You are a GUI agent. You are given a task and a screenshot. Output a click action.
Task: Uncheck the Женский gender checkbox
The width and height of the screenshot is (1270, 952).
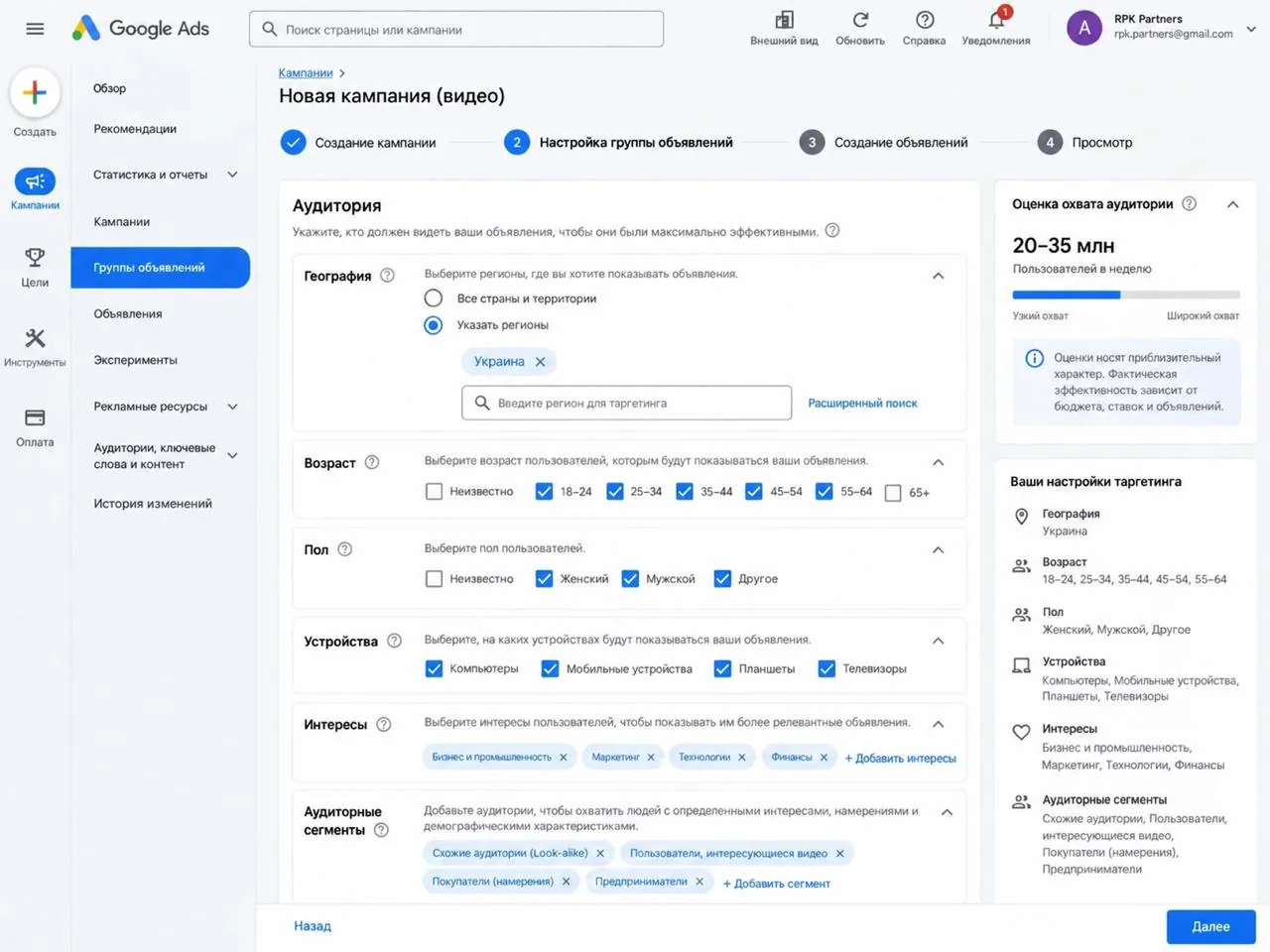click(x=544, y=578)
